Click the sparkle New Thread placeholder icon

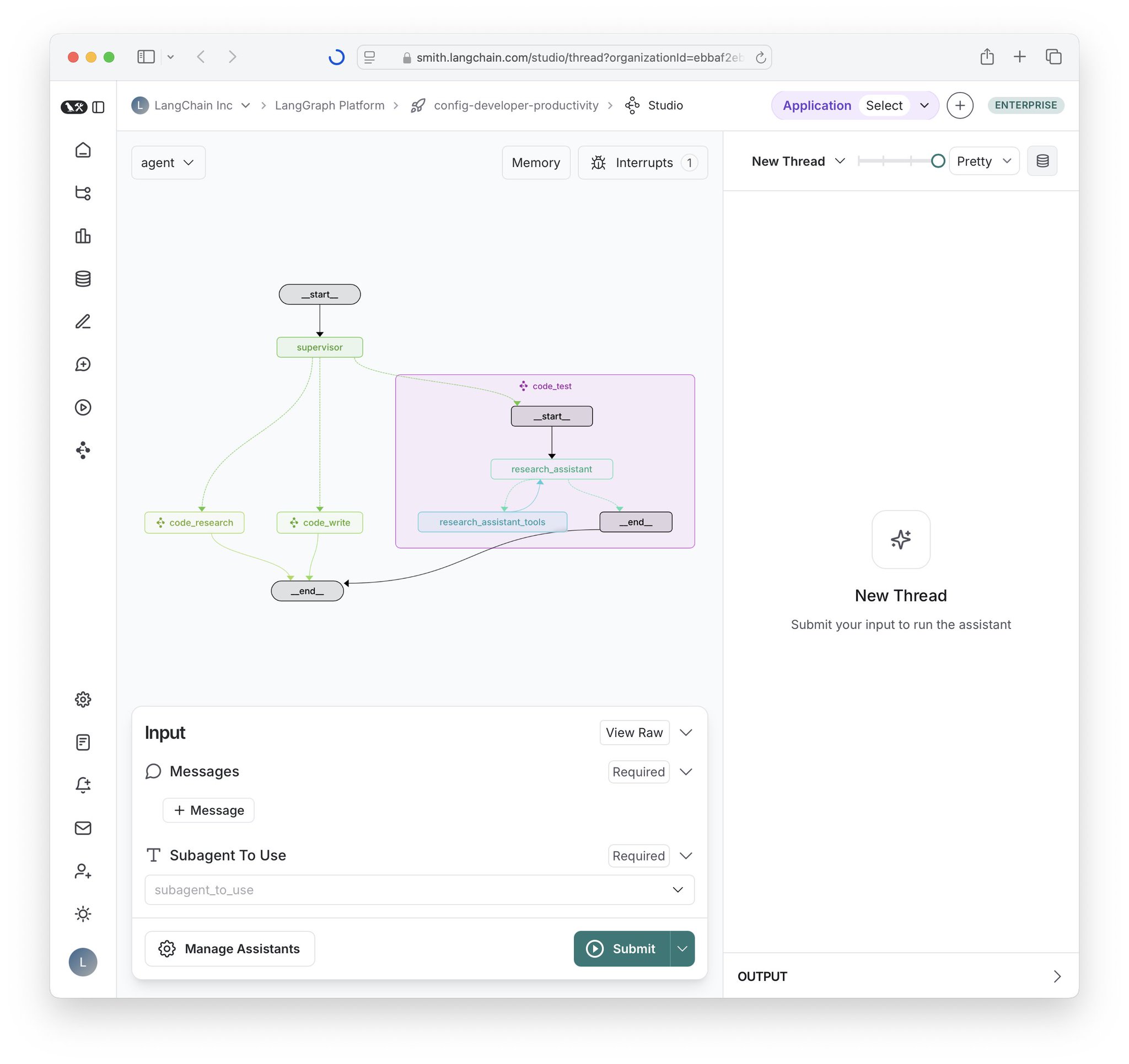(901, 539)
